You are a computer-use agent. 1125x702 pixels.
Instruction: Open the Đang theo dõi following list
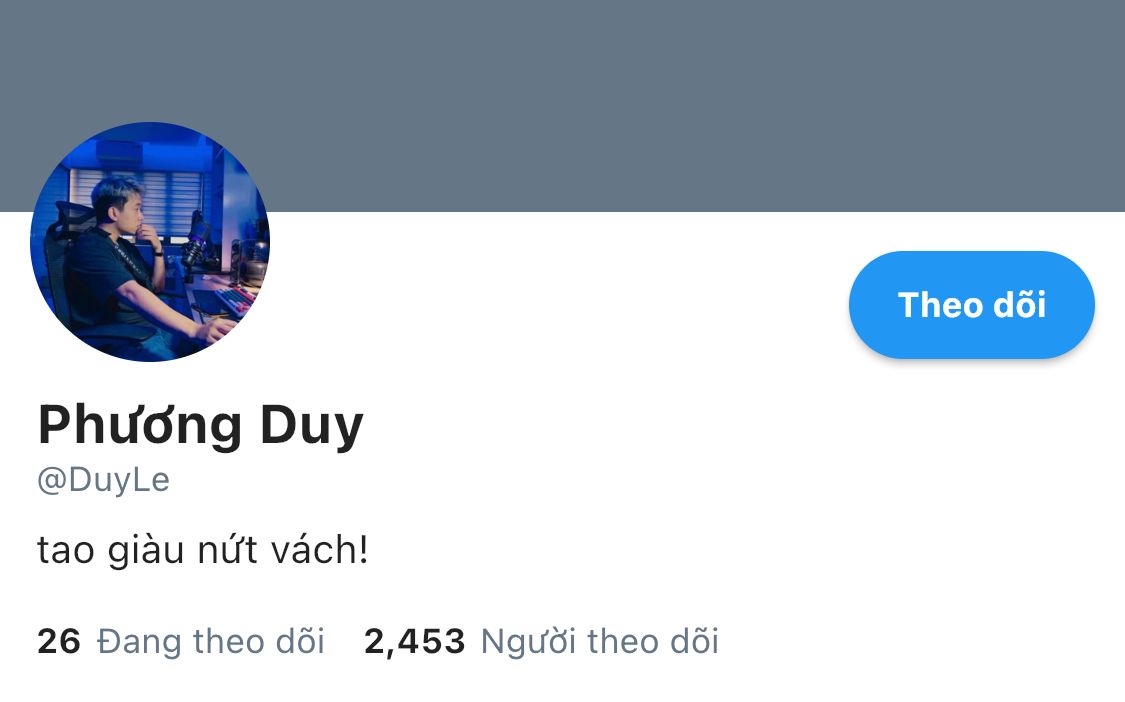point(210,641)
